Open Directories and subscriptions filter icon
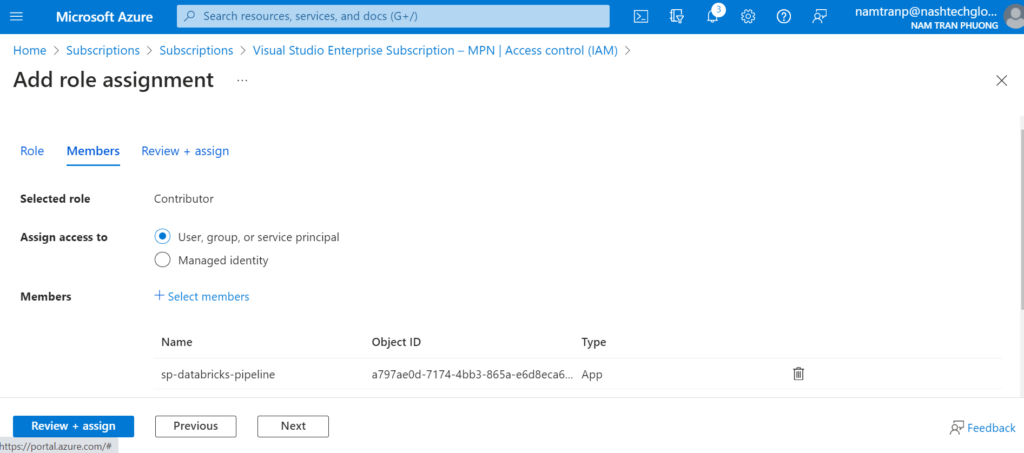 pyautogui.click(x=677, y=16)
